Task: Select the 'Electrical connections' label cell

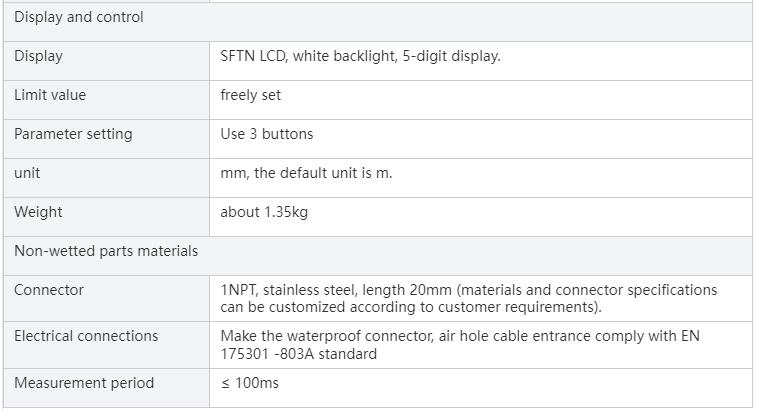Action: (86, 336)
